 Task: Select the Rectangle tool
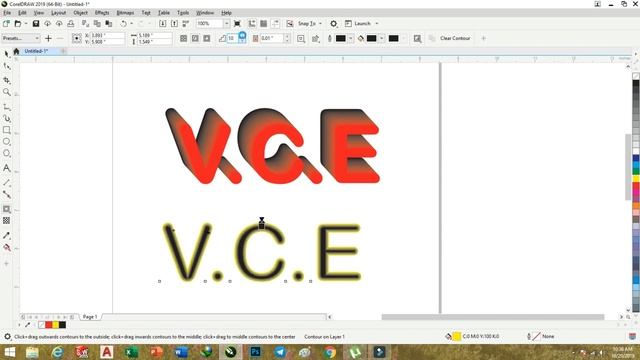[x=7, y=130]
